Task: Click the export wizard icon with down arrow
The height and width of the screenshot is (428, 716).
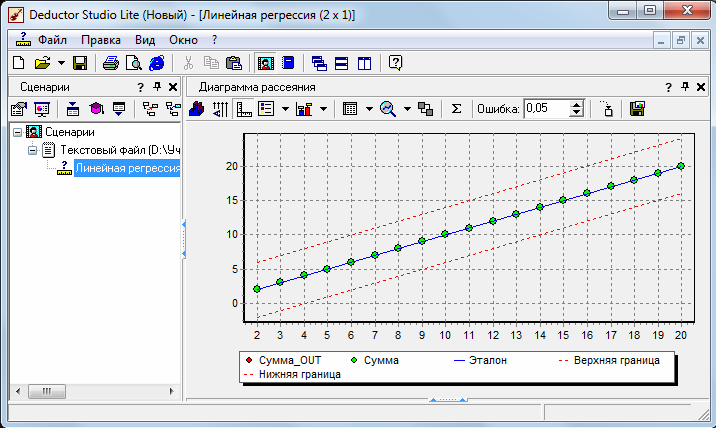Action: click(x=73, y=109)
